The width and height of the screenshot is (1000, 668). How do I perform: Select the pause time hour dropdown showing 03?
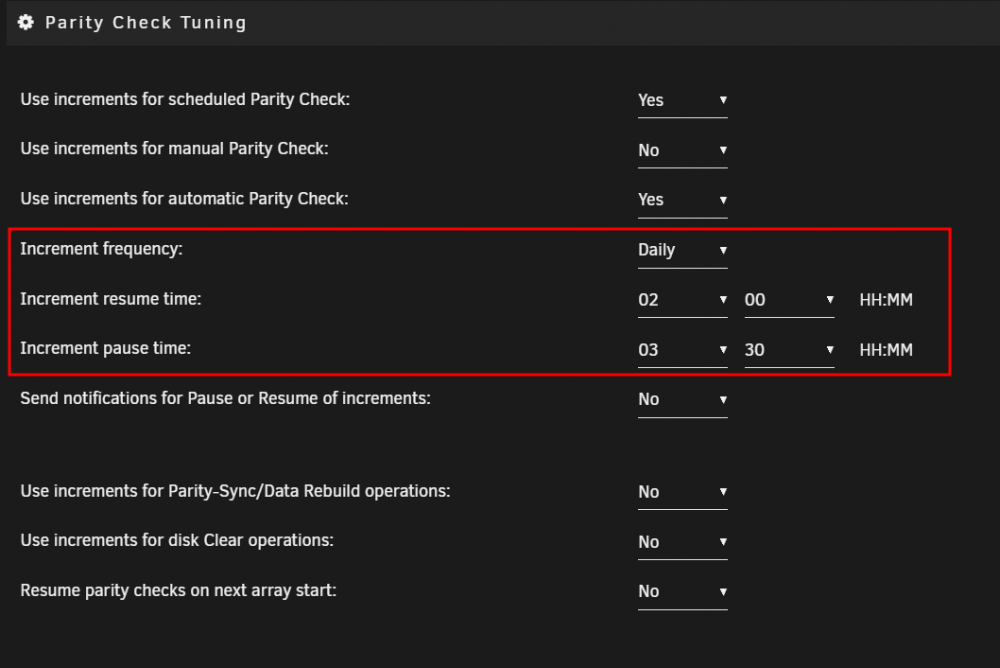(x=682, y=350)
